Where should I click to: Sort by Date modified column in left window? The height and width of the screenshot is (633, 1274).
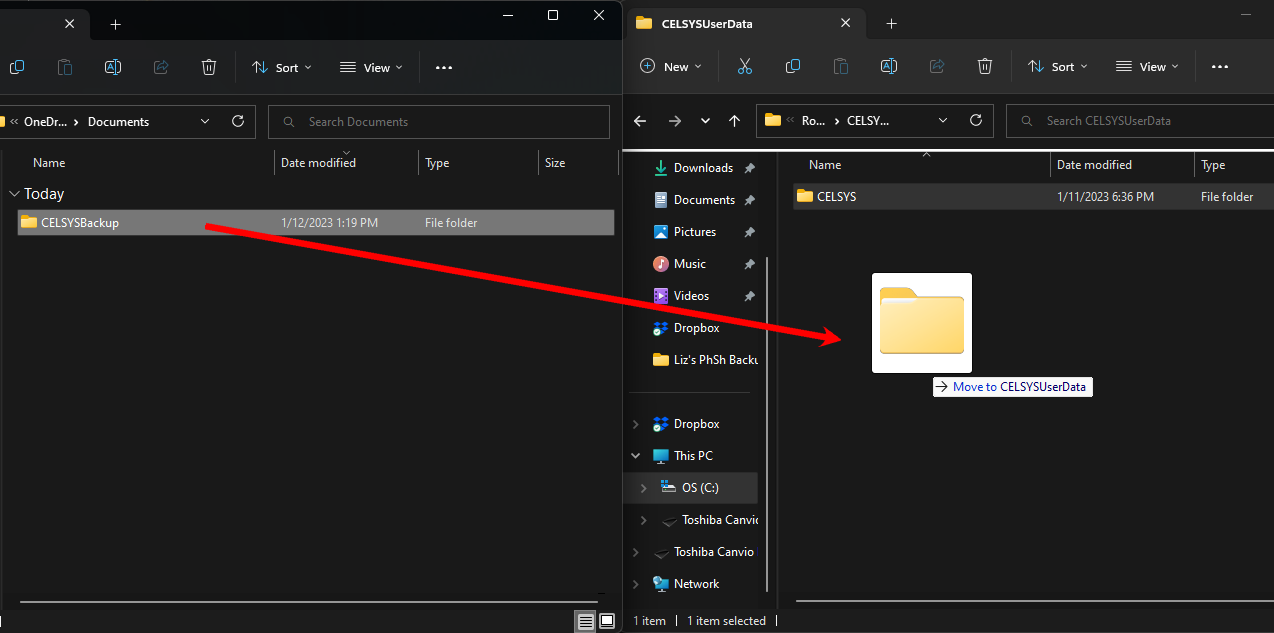[x=318, y=163]
